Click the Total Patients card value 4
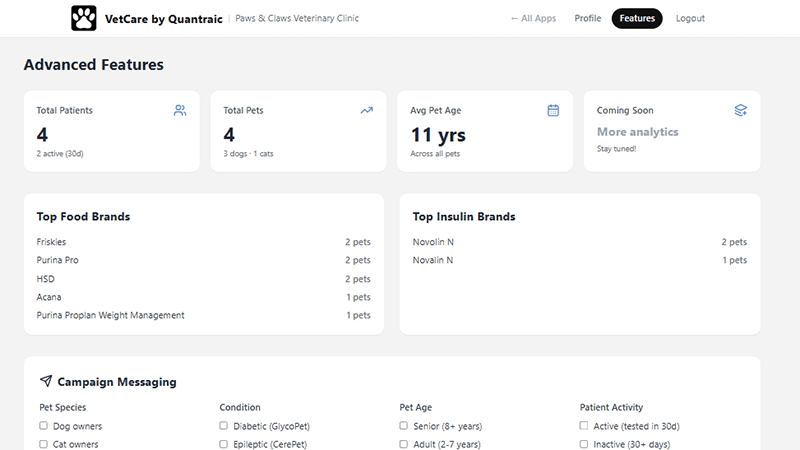Image resolution: width=800 pixels, height=450 pixels. coord(42,135)
